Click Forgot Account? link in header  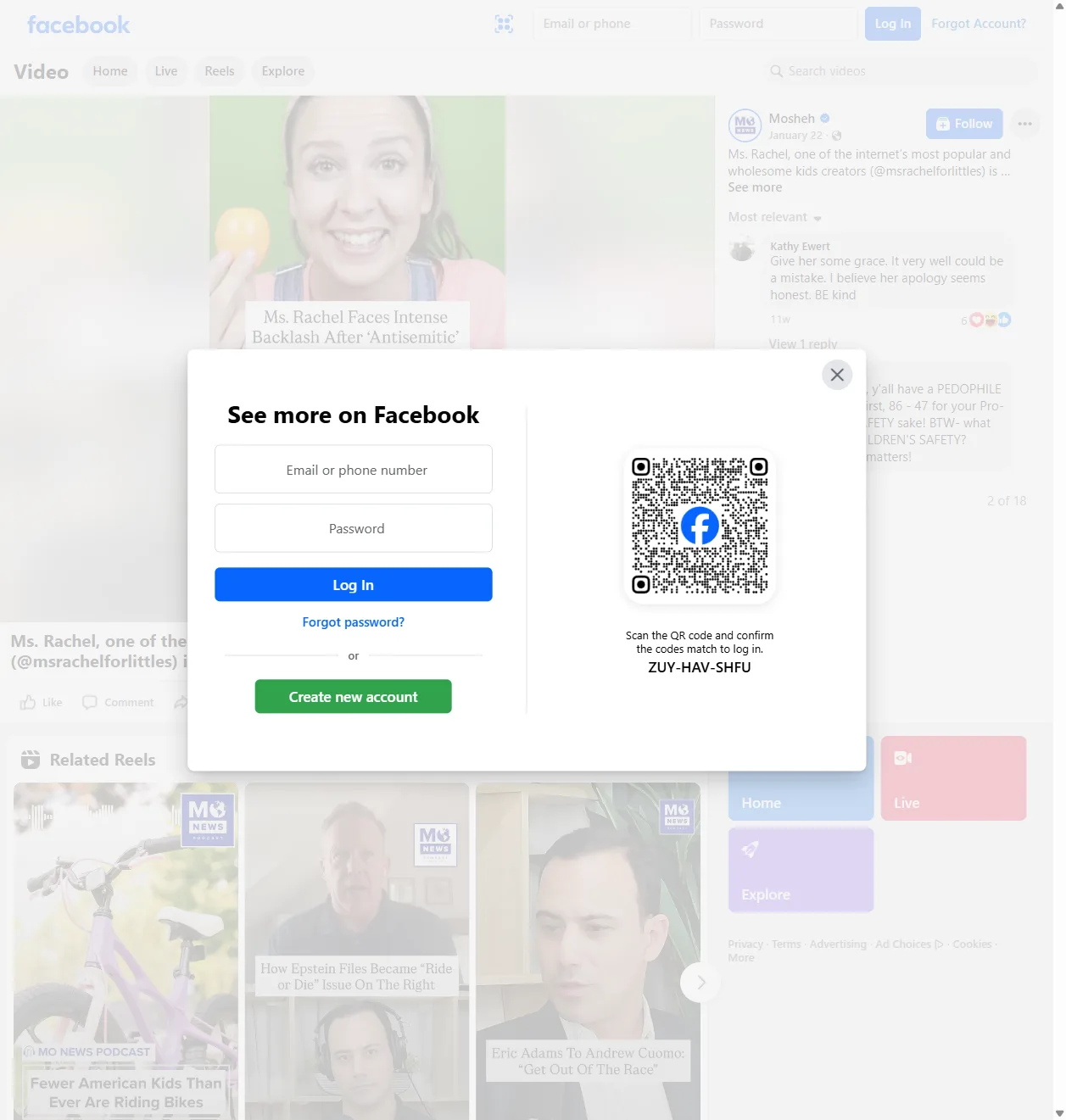[979, 24]
